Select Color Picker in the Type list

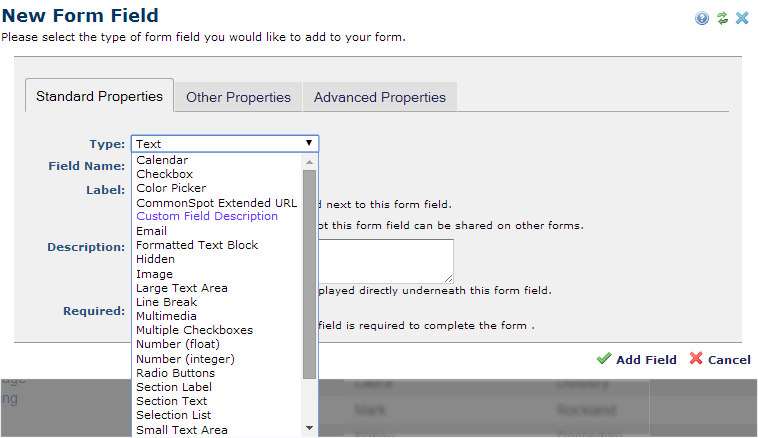click(x=171, y=188)
